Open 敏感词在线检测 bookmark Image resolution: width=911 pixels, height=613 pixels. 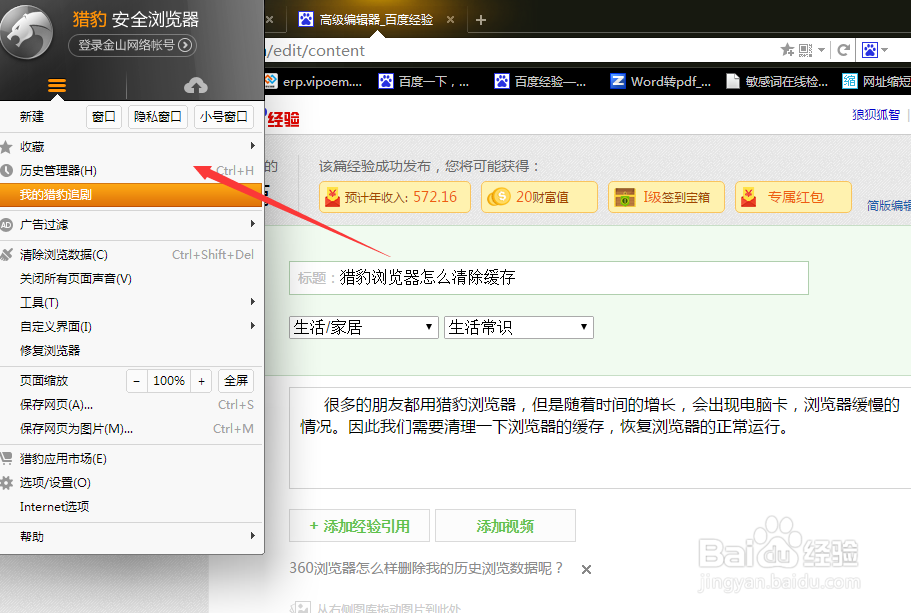[777, 81]
